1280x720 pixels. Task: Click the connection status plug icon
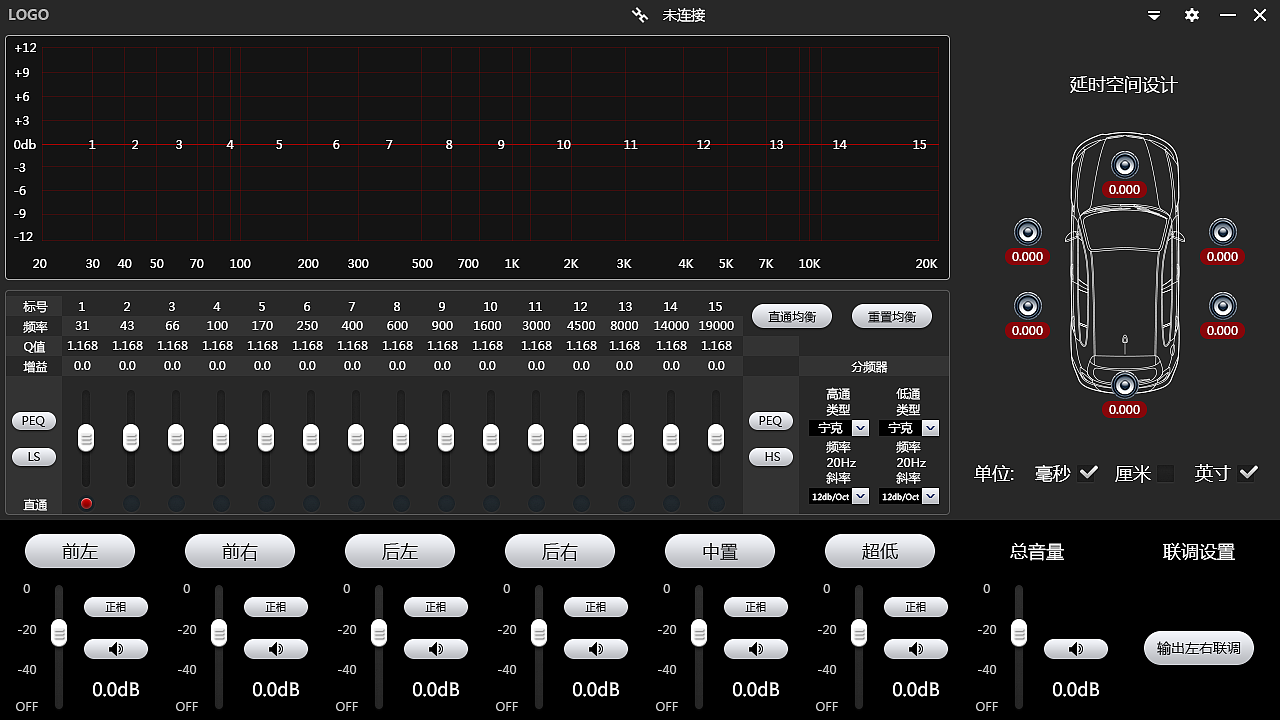pos(640,15)
